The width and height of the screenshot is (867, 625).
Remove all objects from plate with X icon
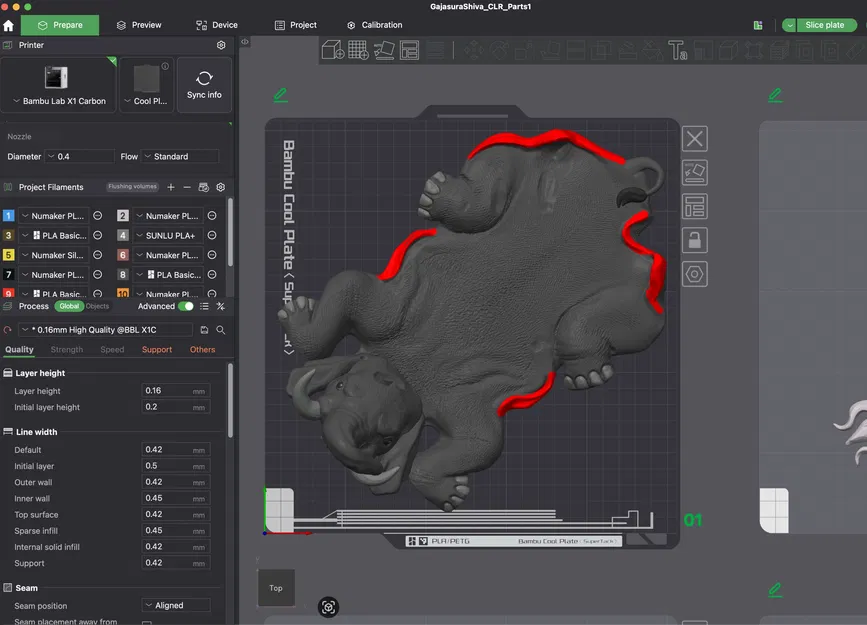coord(695,139)
